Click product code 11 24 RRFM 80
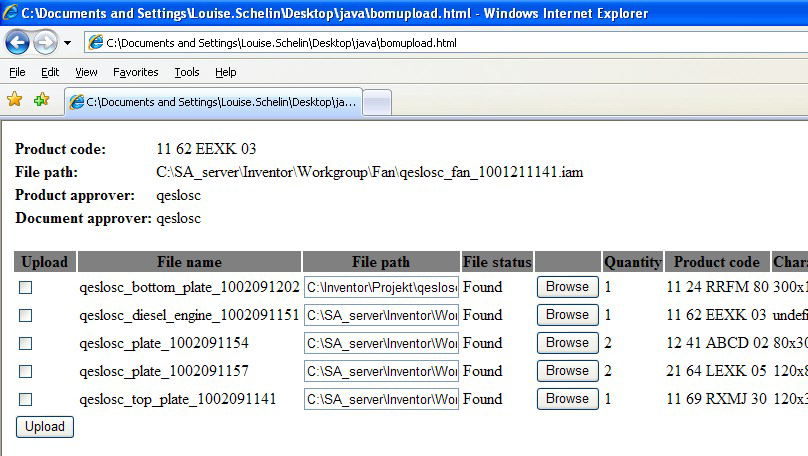The height and width of the screenshot is (456, 808). 717,287
